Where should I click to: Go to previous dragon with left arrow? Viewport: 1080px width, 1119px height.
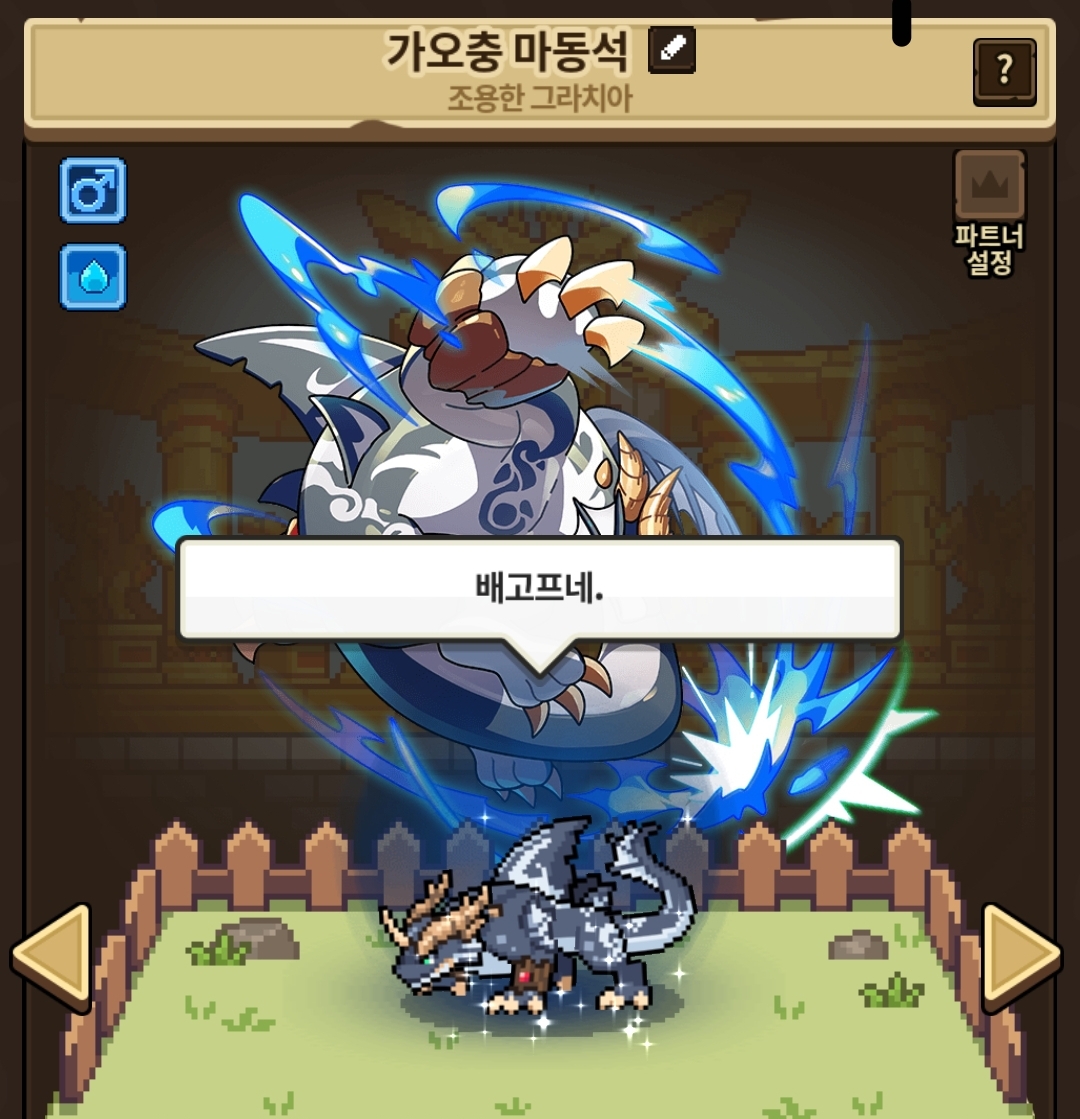[x=51, y=957]
